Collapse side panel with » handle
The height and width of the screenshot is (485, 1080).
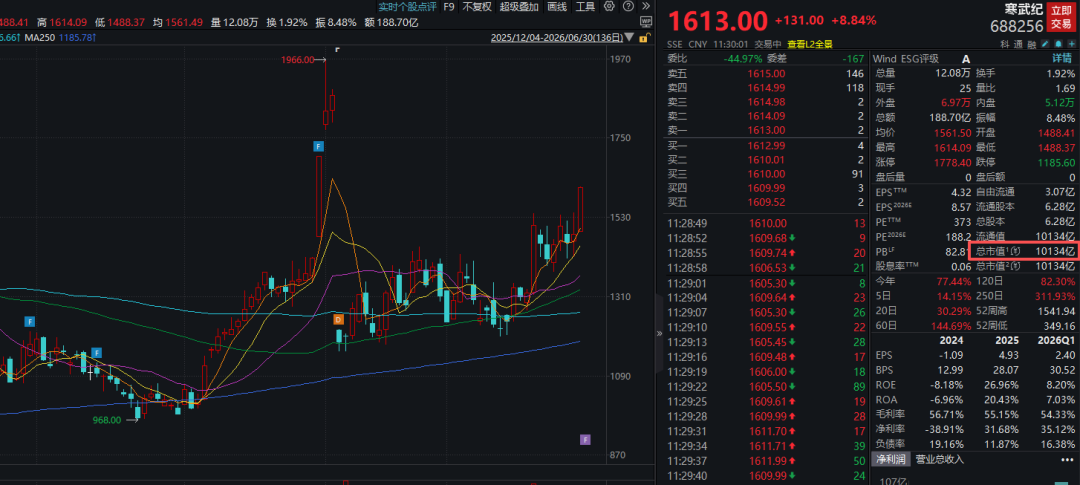pos(659,333)
